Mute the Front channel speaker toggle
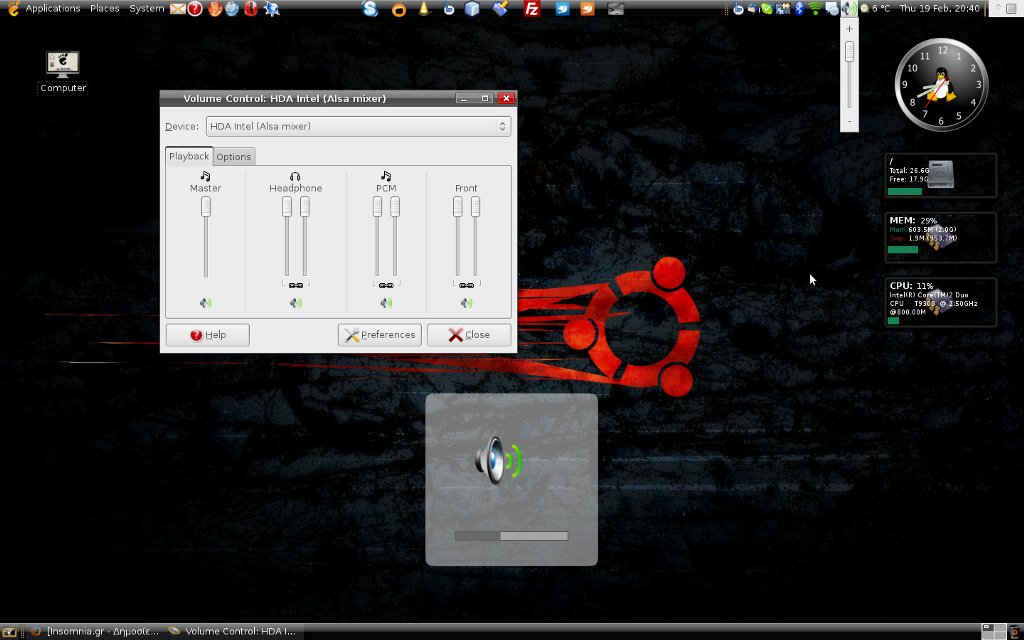The image size is (1024, 640). (x=466, y=303)
